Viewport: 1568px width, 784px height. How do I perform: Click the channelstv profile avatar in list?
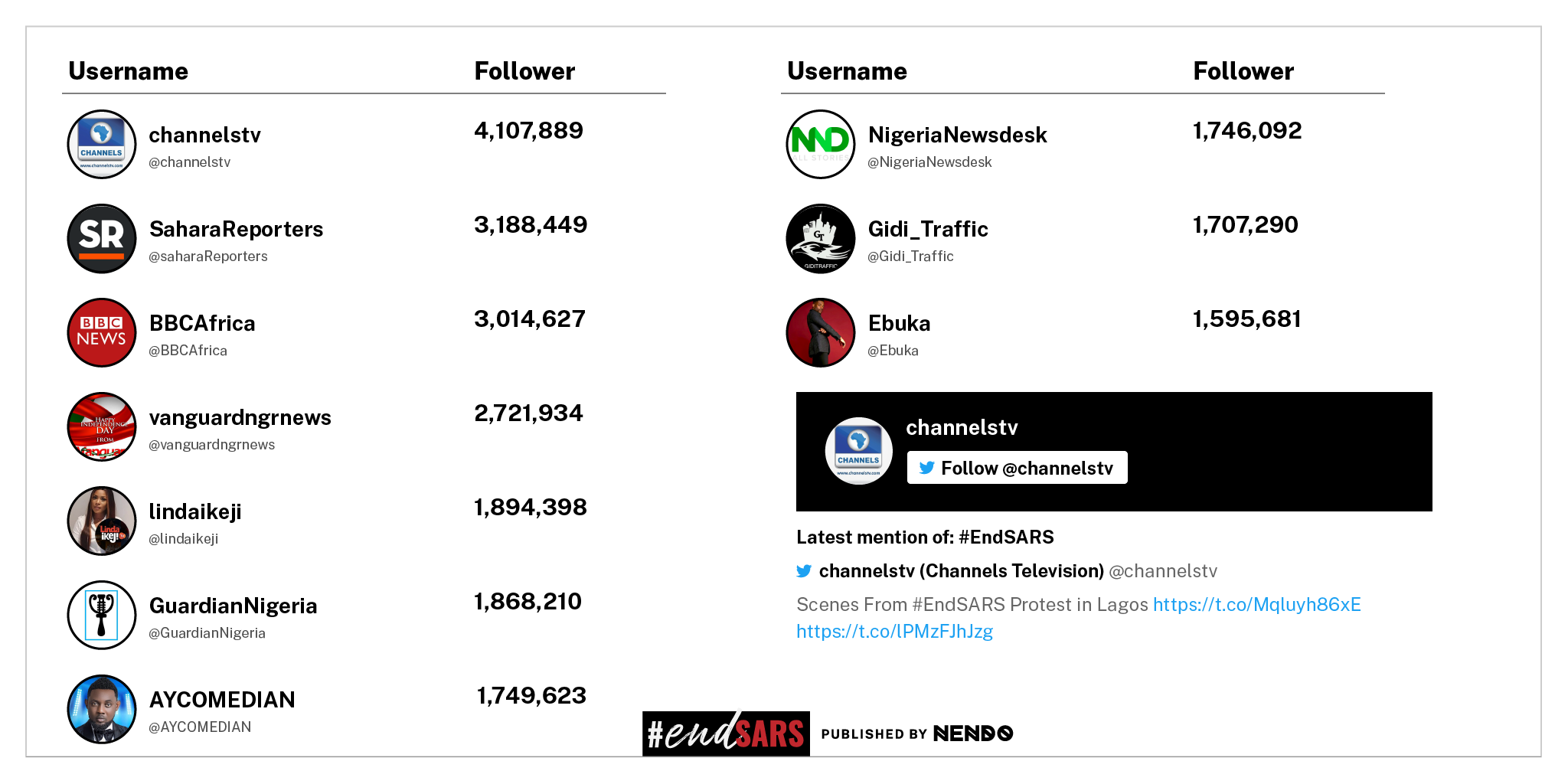(x=102, y=144)
